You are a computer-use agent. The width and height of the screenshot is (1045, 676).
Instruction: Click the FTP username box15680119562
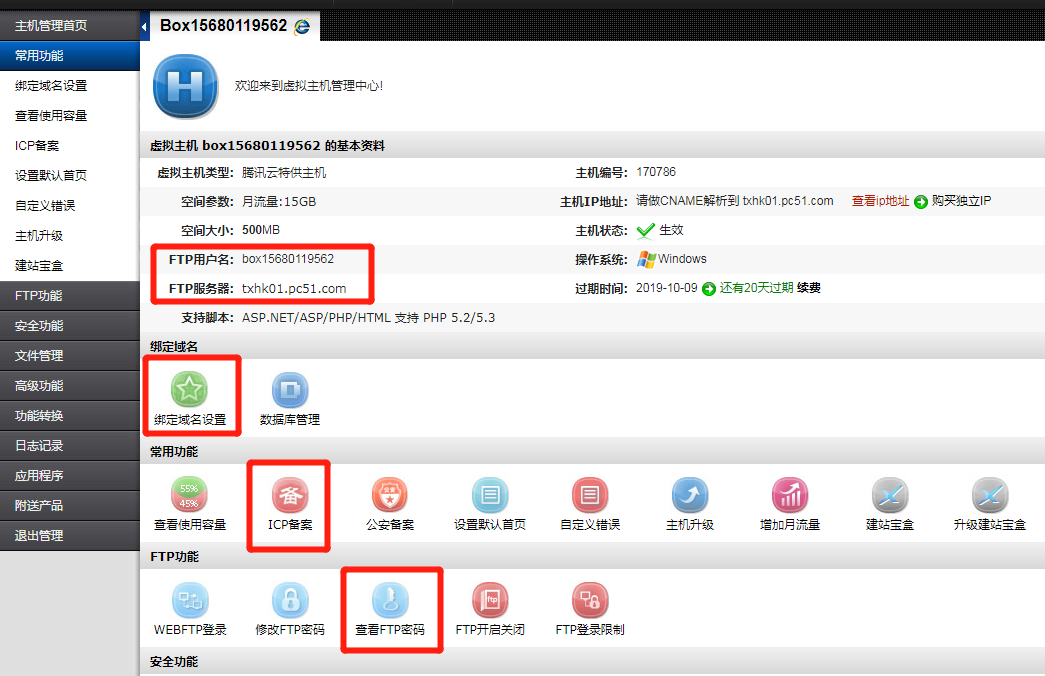[x=288, y=259]
